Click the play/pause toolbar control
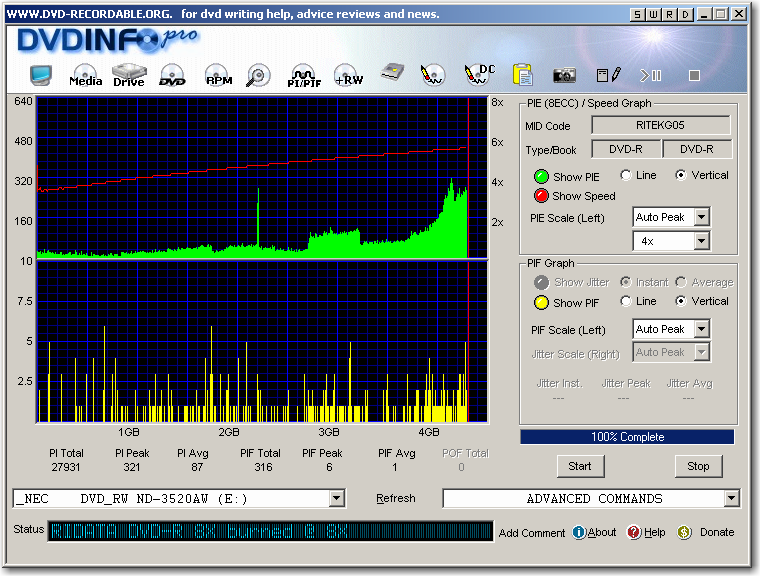 tap(650, 75)
